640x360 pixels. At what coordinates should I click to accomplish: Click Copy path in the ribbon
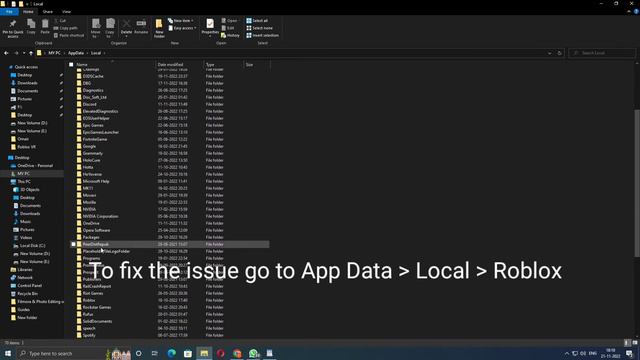[x=65, y=28]
